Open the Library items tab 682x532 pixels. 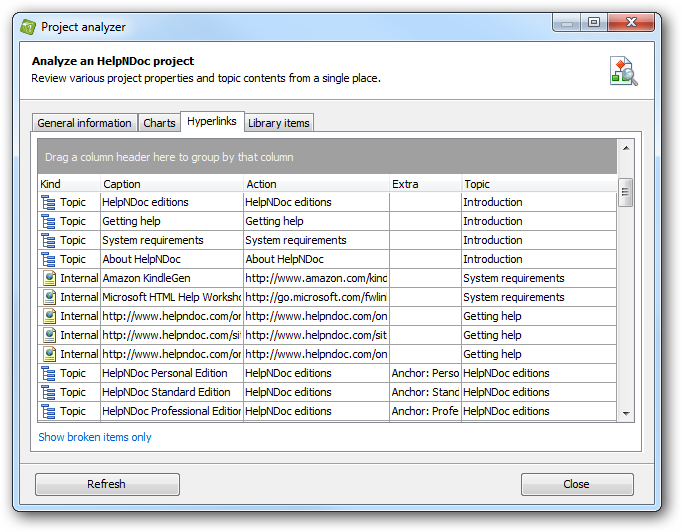(x=279, y=123)
